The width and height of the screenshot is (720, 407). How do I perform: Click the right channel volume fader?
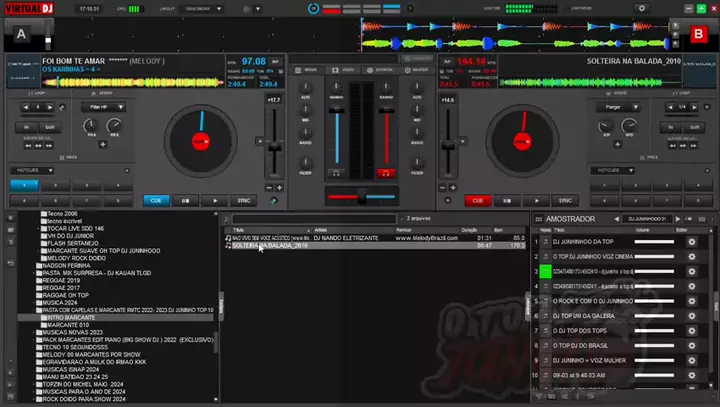[386, 110]
